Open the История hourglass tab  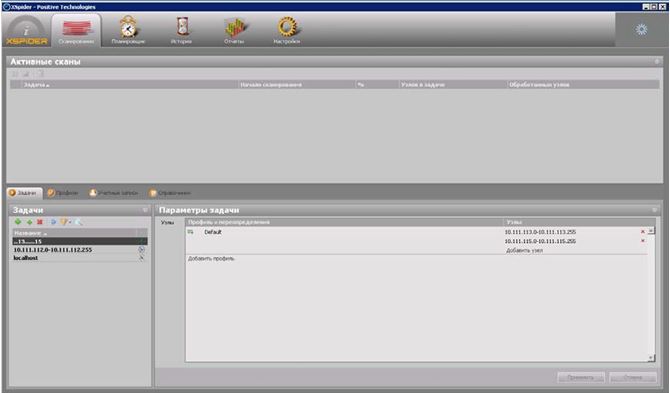(182, 30)
